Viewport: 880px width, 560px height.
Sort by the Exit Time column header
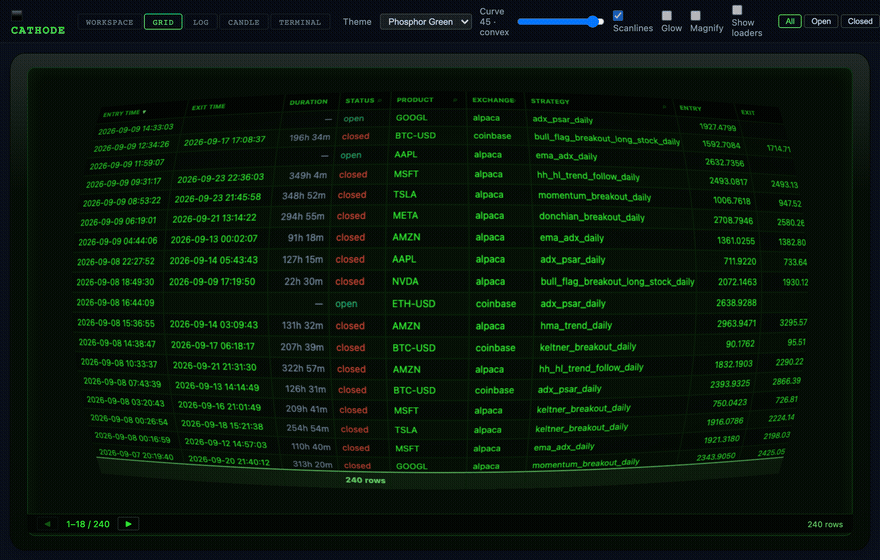click(208, 107)
